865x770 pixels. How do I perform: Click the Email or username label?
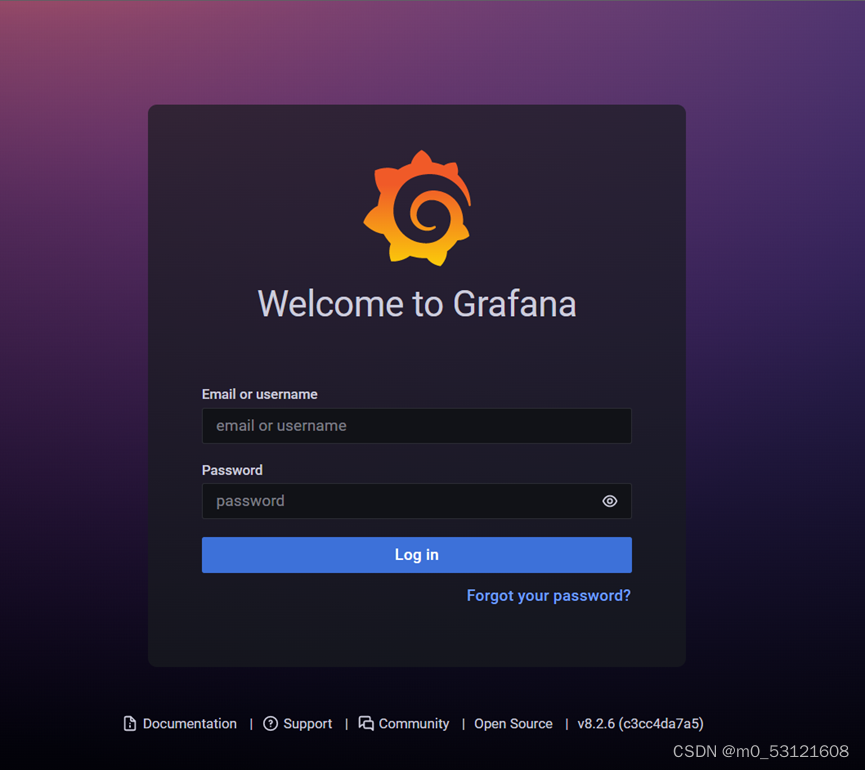(x=259, y=394)
